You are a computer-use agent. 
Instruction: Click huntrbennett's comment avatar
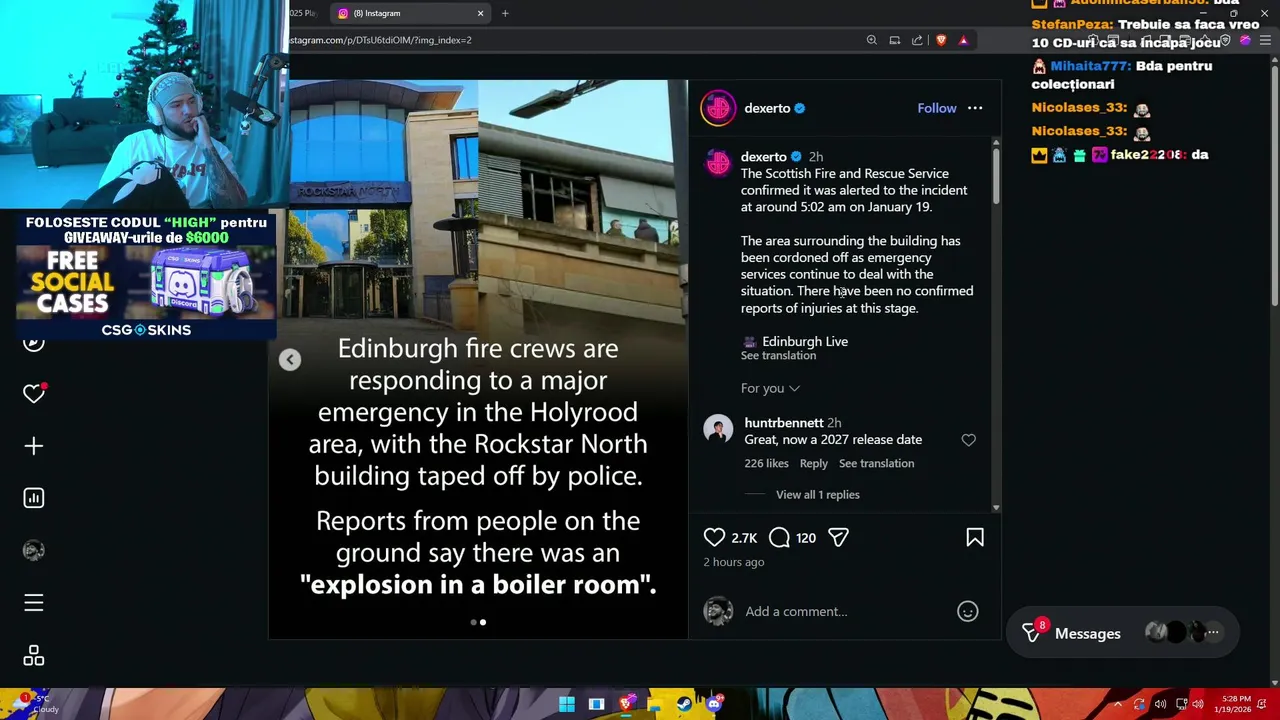click(718, 430)
